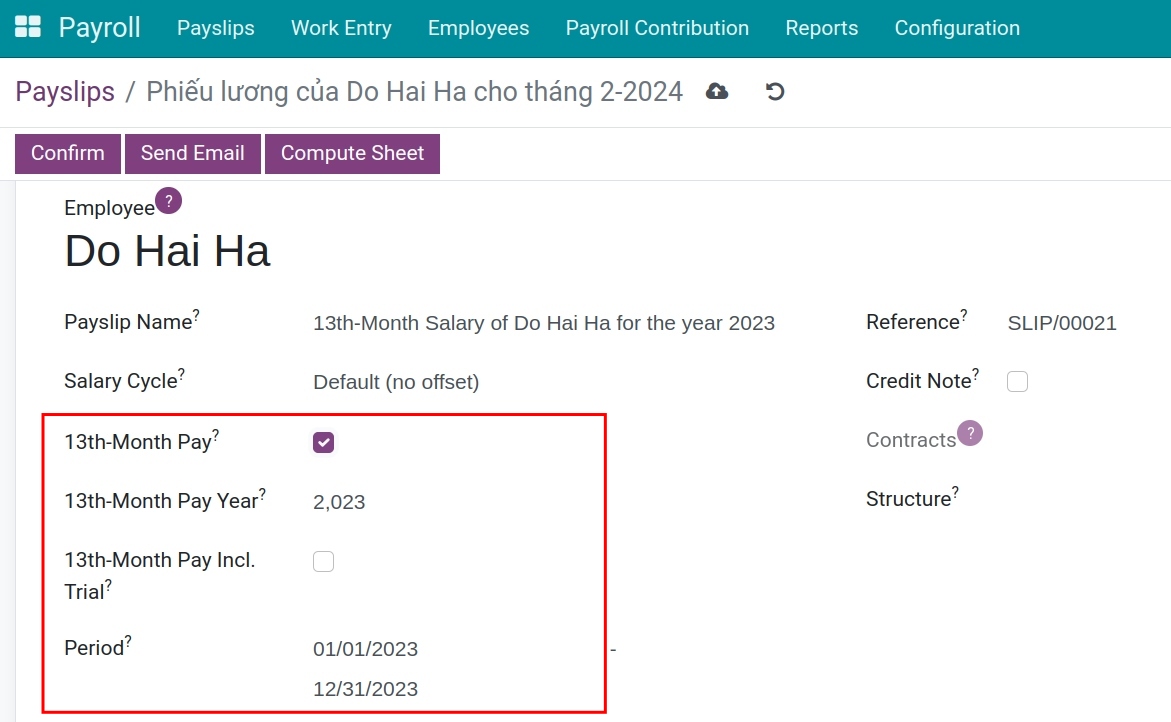Open the apps grid icon
This screenshot has height=722, width=1171.
[28, 27]
